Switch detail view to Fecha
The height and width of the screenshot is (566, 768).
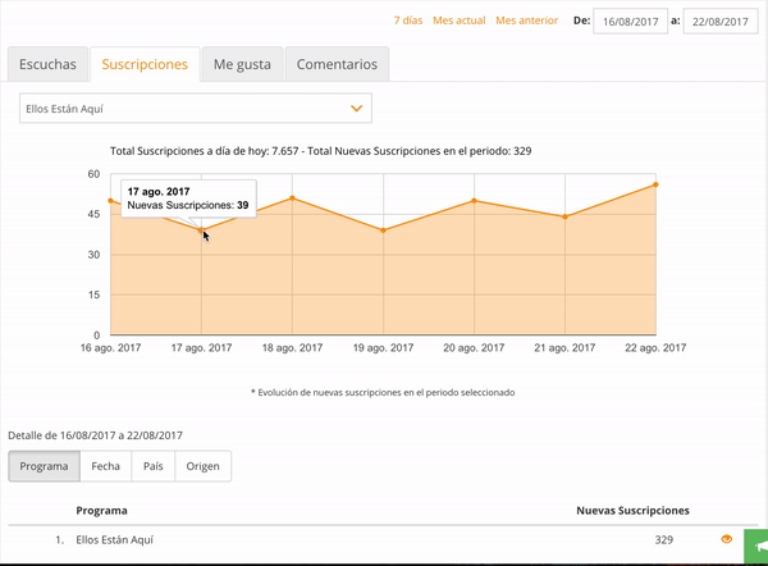coord(106,466)
